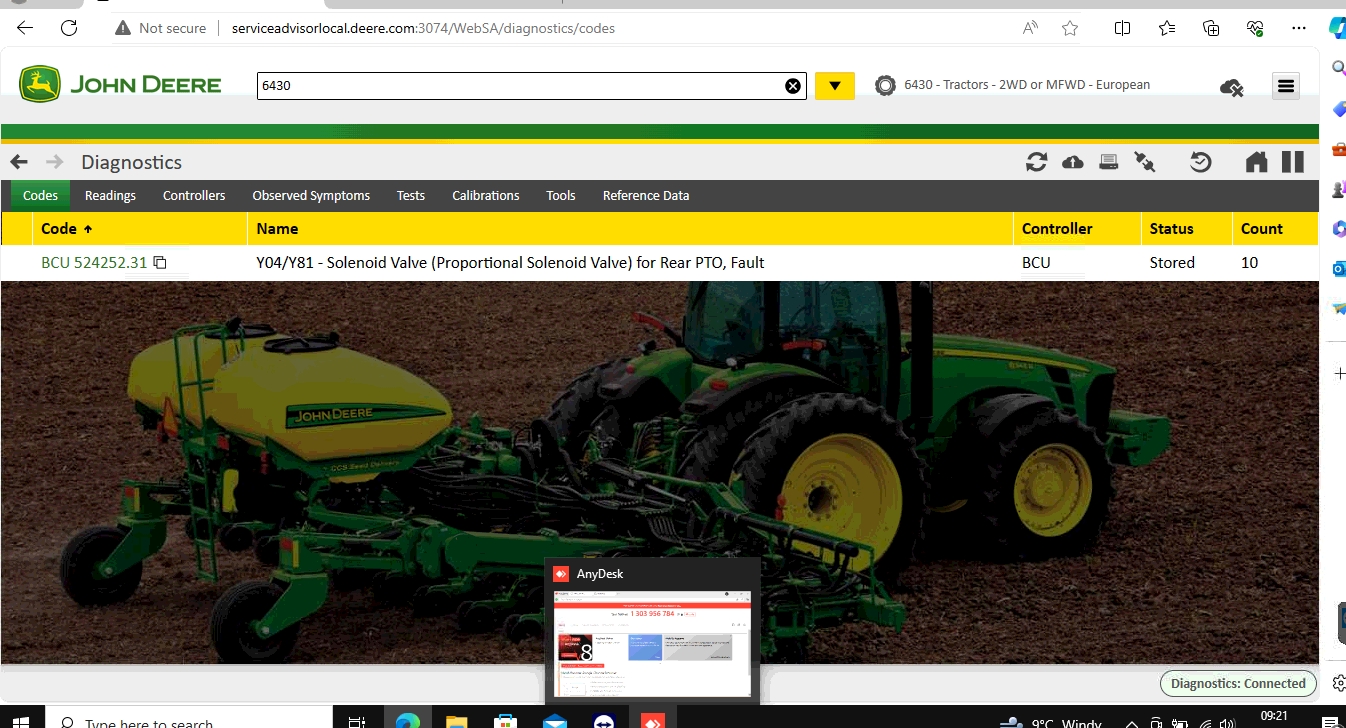
Task: Copy the BCU 524252.31 code
Action: tap(160, 261)
